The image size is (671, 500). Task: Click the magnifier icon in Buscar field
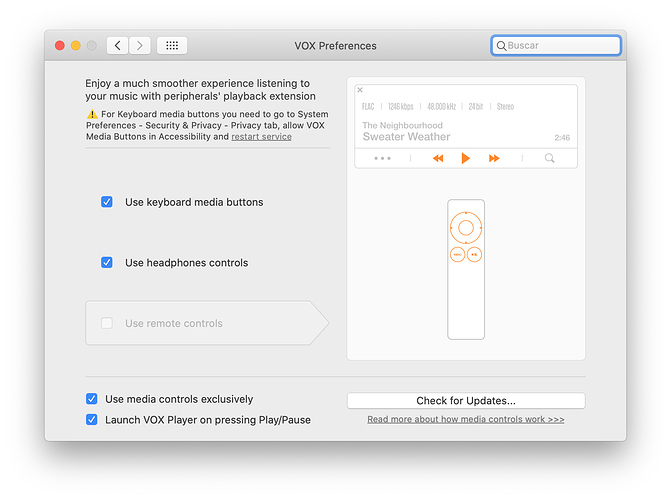tap(501, 46)
